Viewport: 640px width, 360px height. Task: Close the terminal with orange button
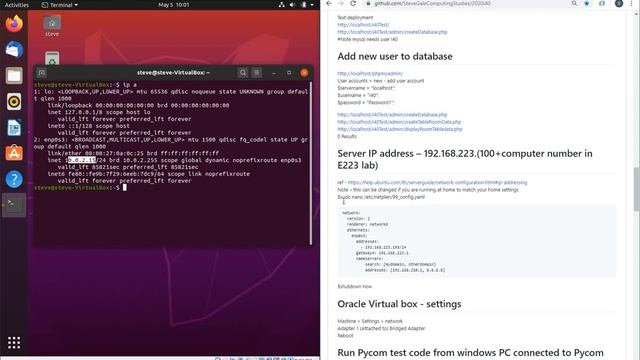coord(304,73)
